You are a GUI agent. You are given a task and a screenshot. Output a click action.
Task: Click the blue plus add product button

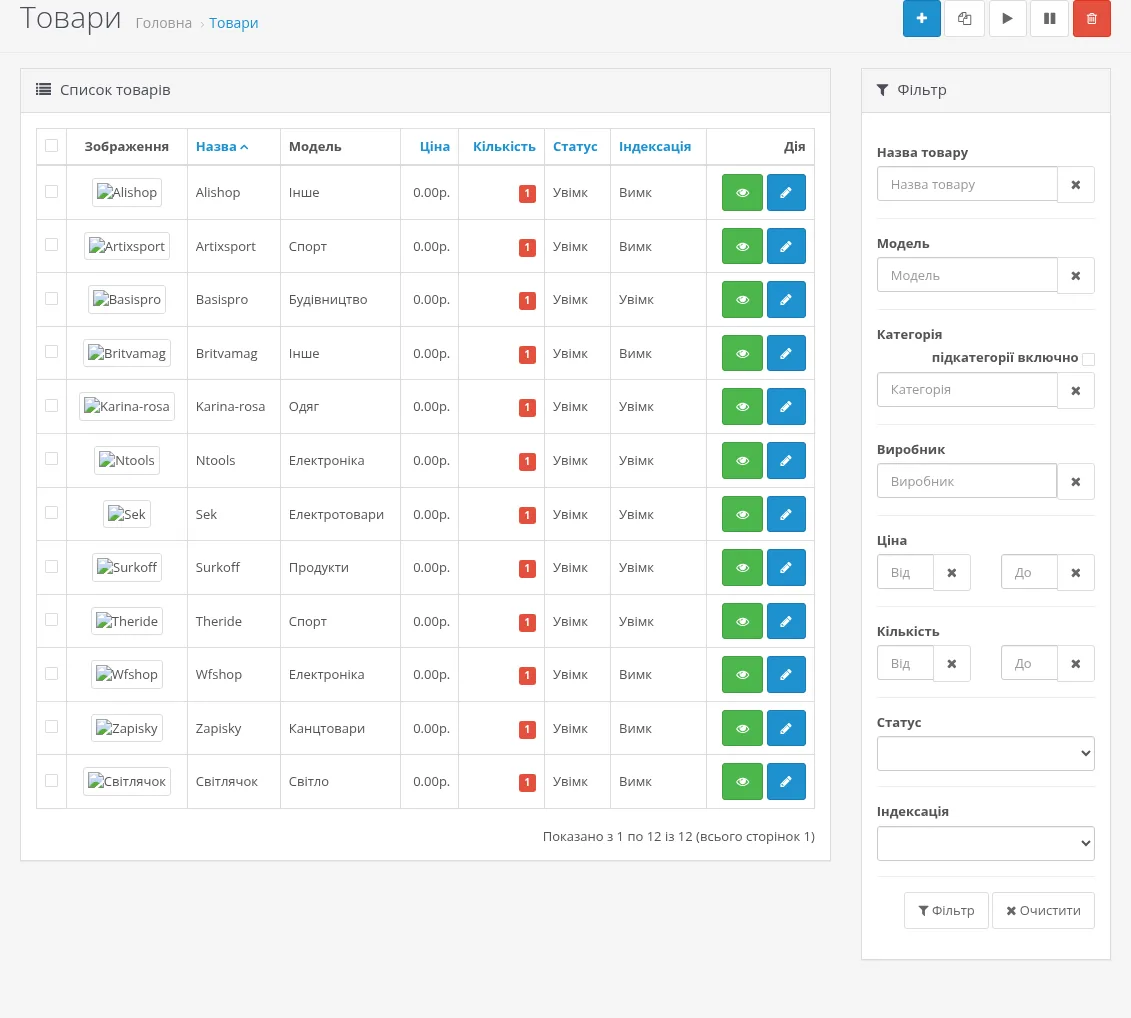coord(921,18)
